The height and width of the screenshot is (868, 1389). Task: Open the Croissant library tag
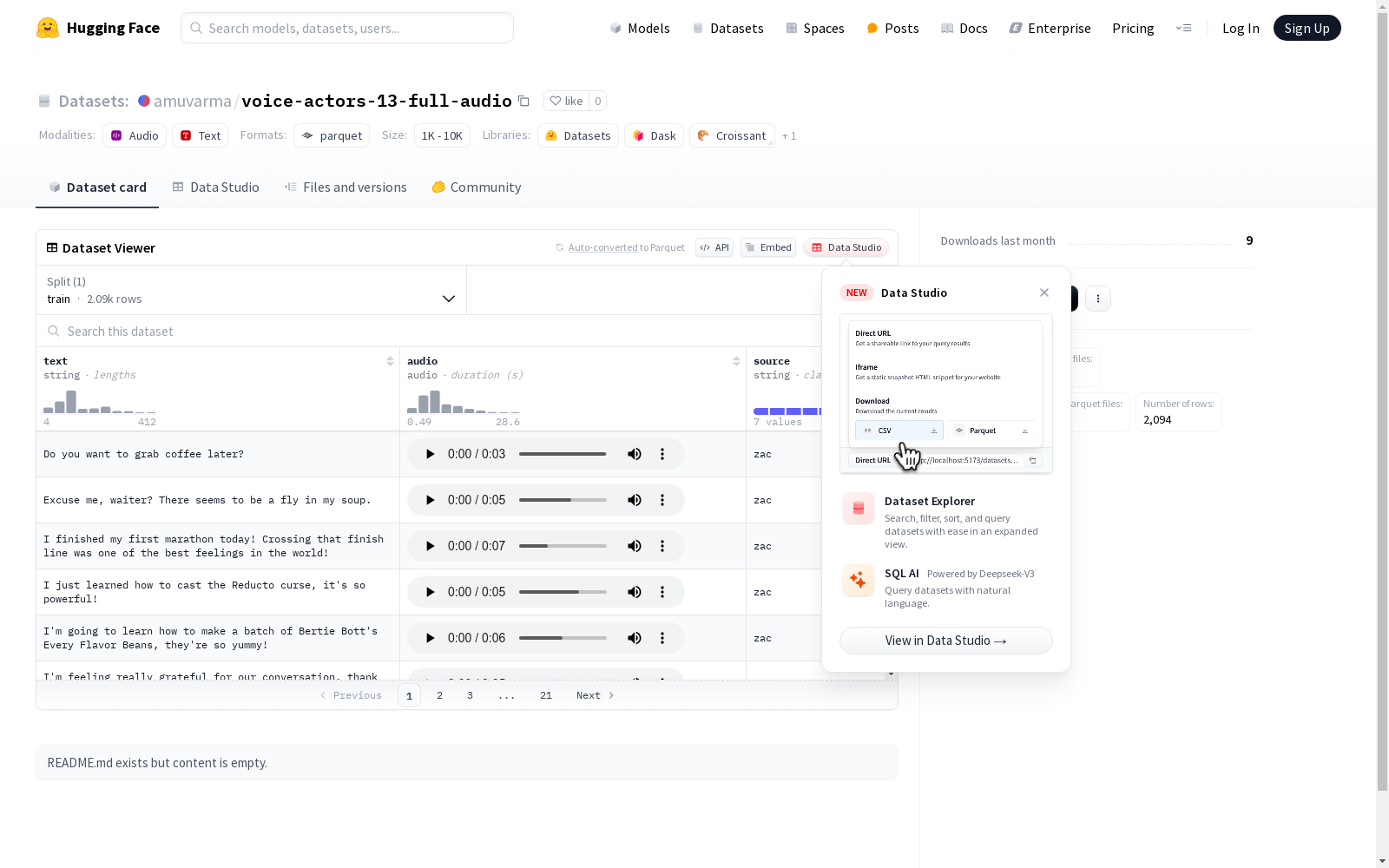[x=732, y=135]
